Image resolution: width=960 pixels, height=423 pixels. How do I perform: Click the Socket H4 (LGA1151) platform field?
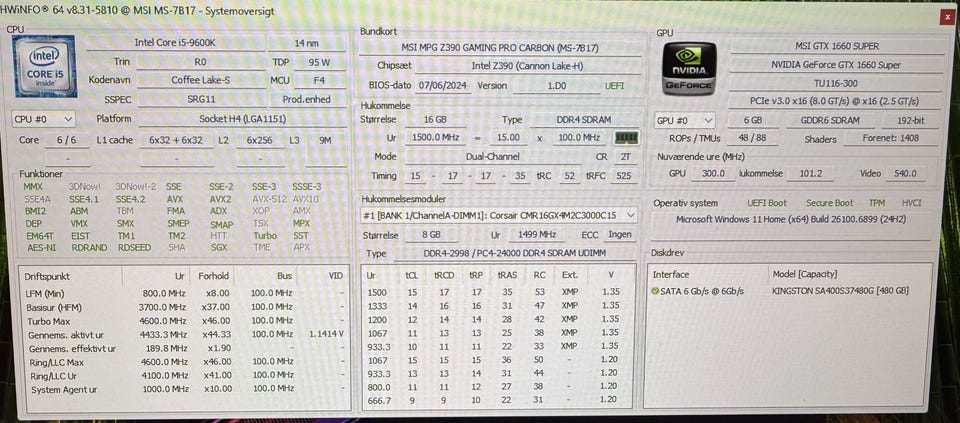(242, 119)
